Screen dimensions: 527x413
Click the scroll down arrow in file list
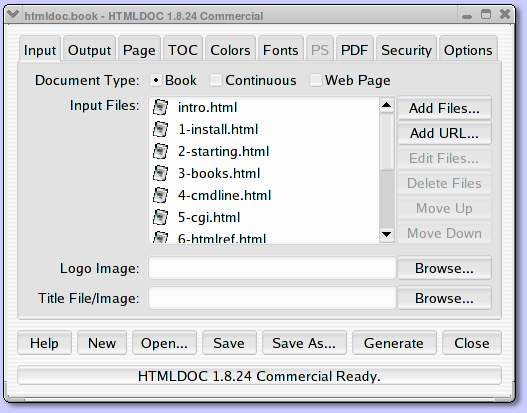(x=387, y=234)
